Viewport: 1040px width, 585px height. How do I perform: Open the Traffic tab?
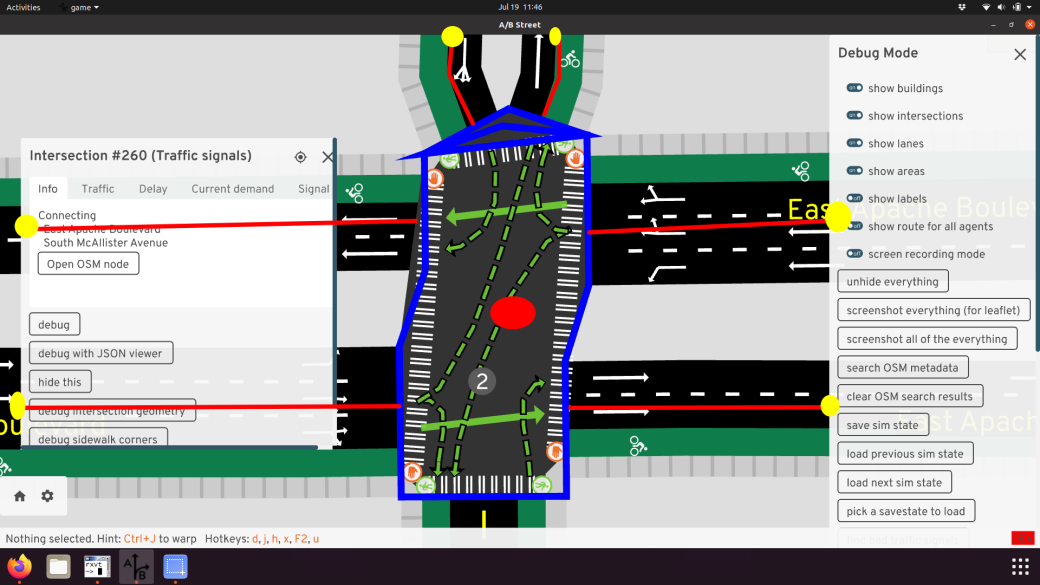[x=98, y=189]
